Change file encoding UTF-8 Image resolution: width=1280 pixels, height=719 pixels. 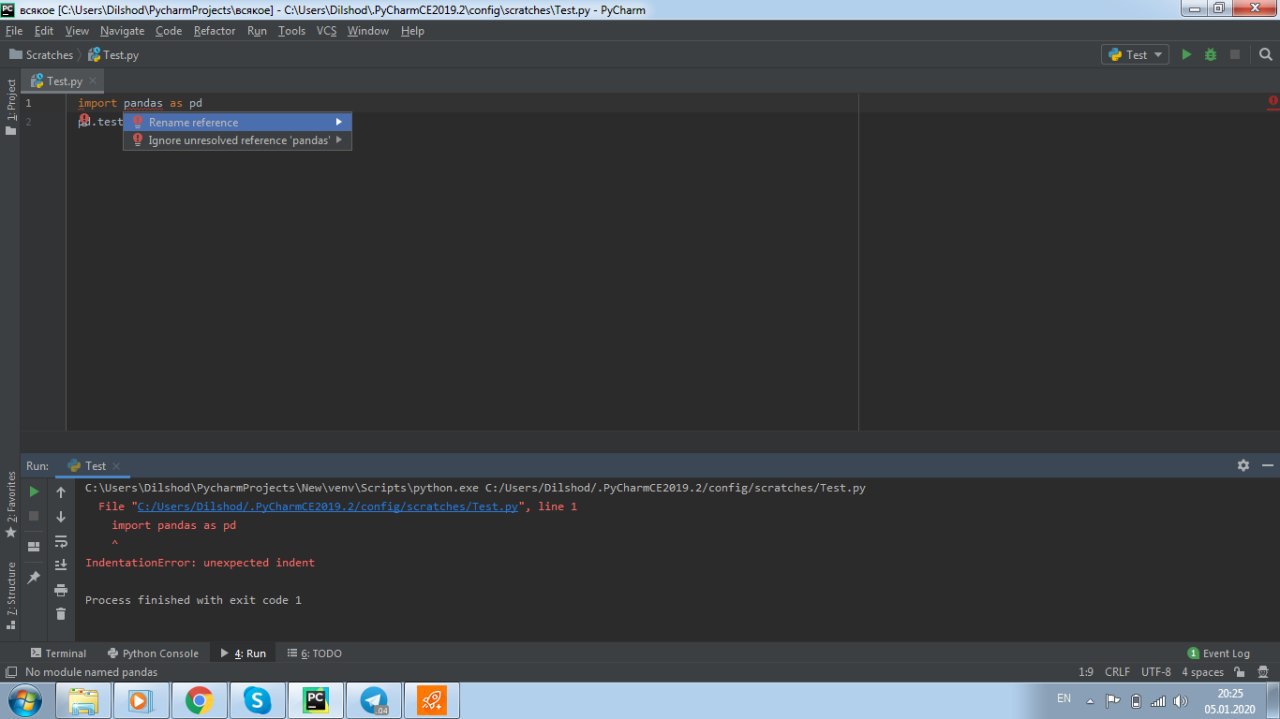(x=1155, y=672)
